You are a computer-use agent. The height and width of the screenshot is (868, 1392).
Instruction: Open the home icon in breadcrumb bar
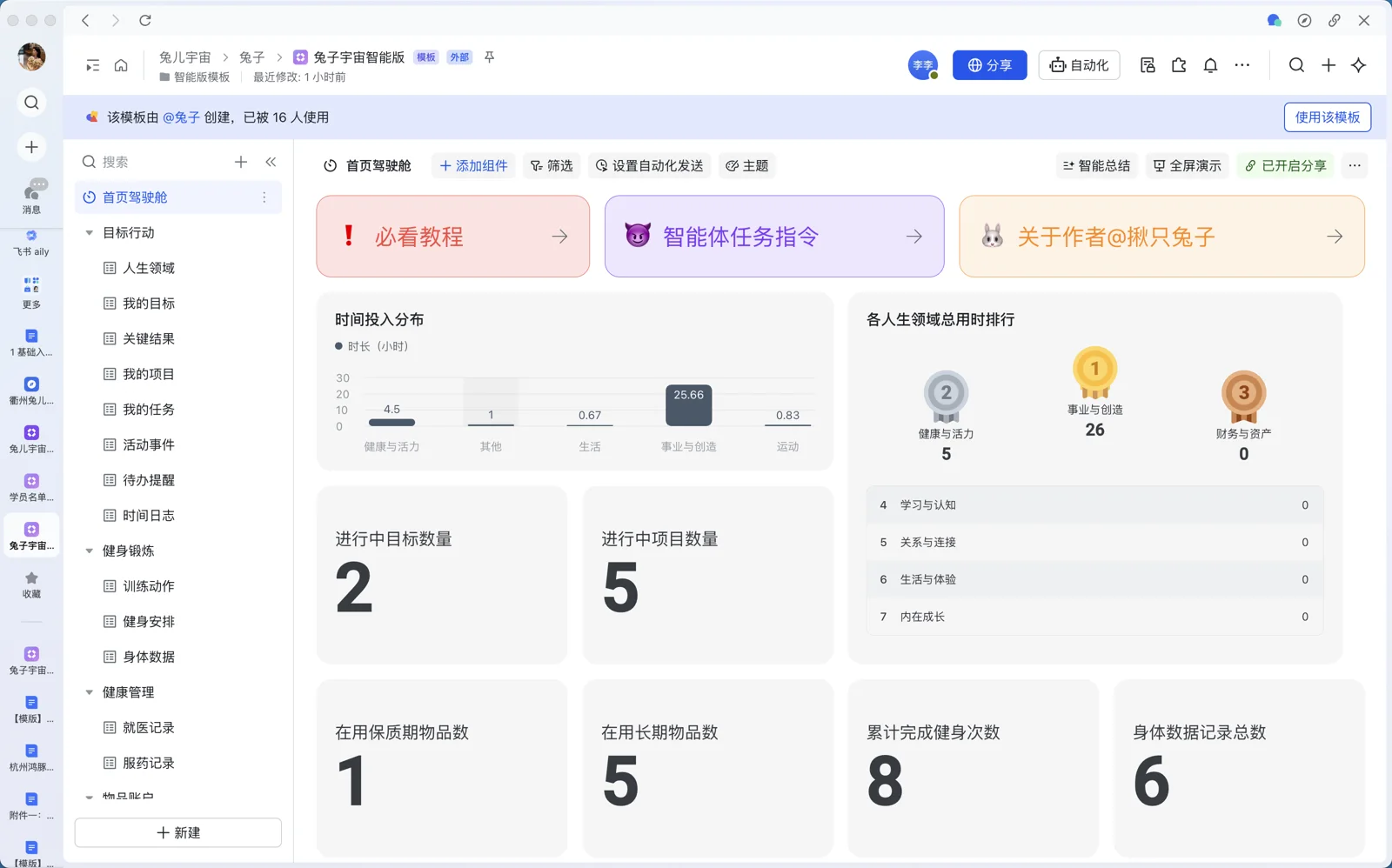click(x=121, y=65)
